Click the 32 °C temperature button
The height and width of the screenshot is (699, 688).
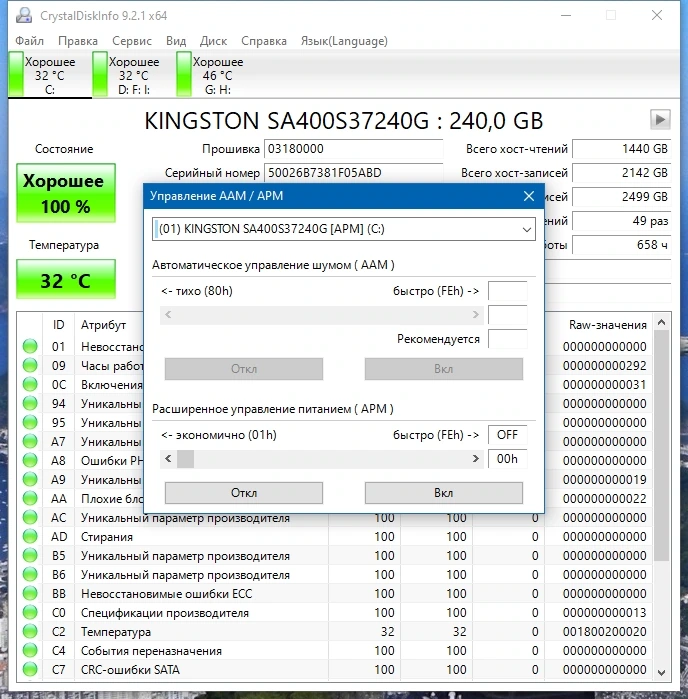pos(66,280)
